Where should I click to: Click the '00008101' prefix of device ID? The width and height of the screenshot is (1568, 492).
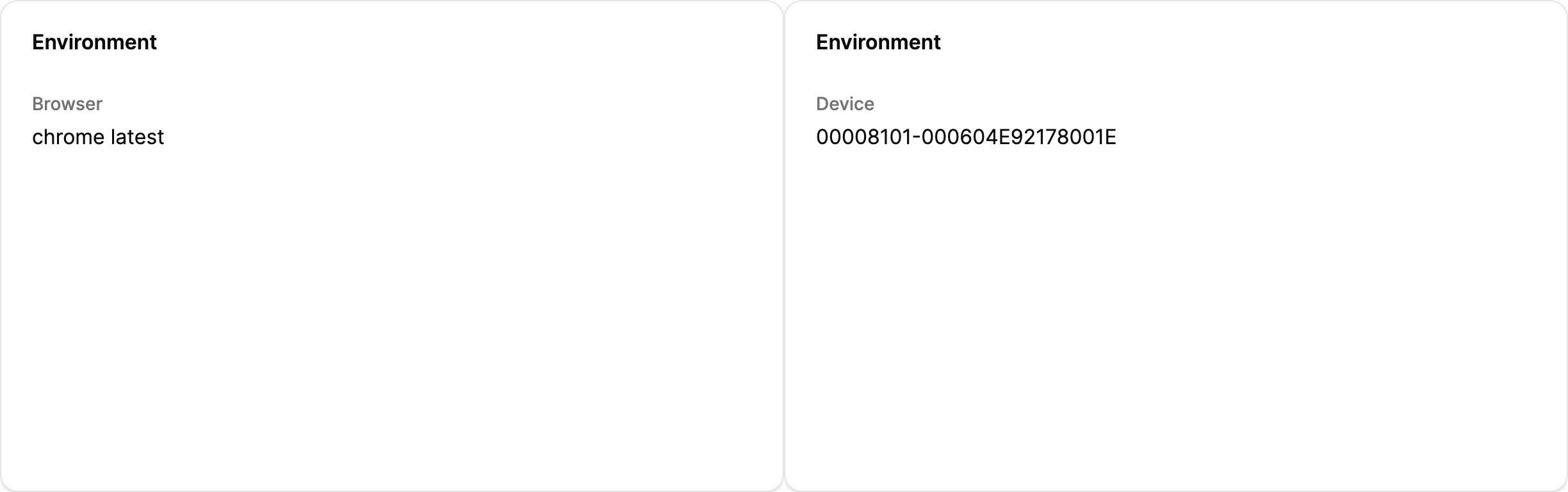[x=863, y=137]
